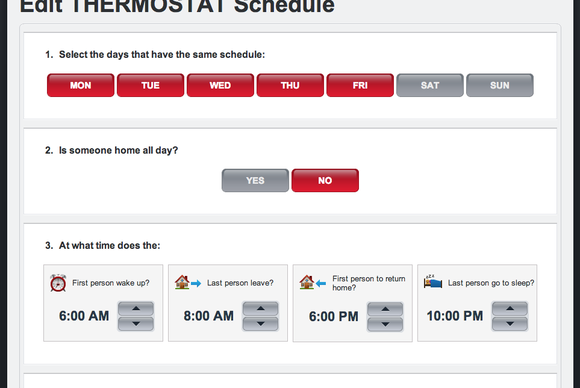Increase first person wake up time
Image resolution: width=580 pixels, height=388 pixels.
(136, 308)
